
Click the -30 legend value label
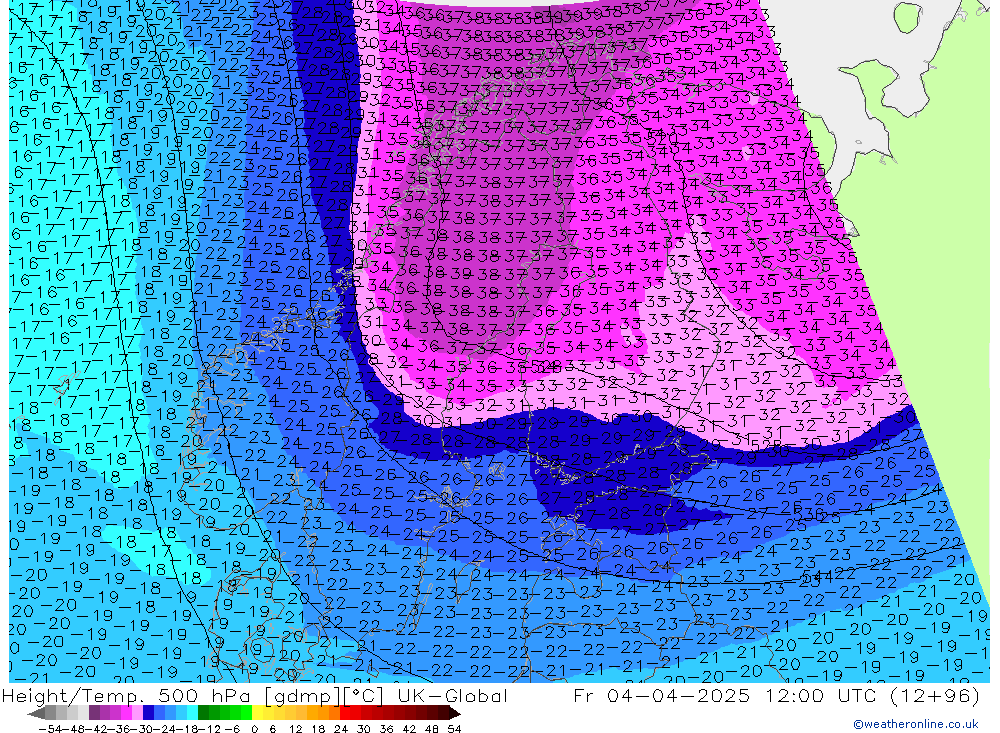point(142,729)
